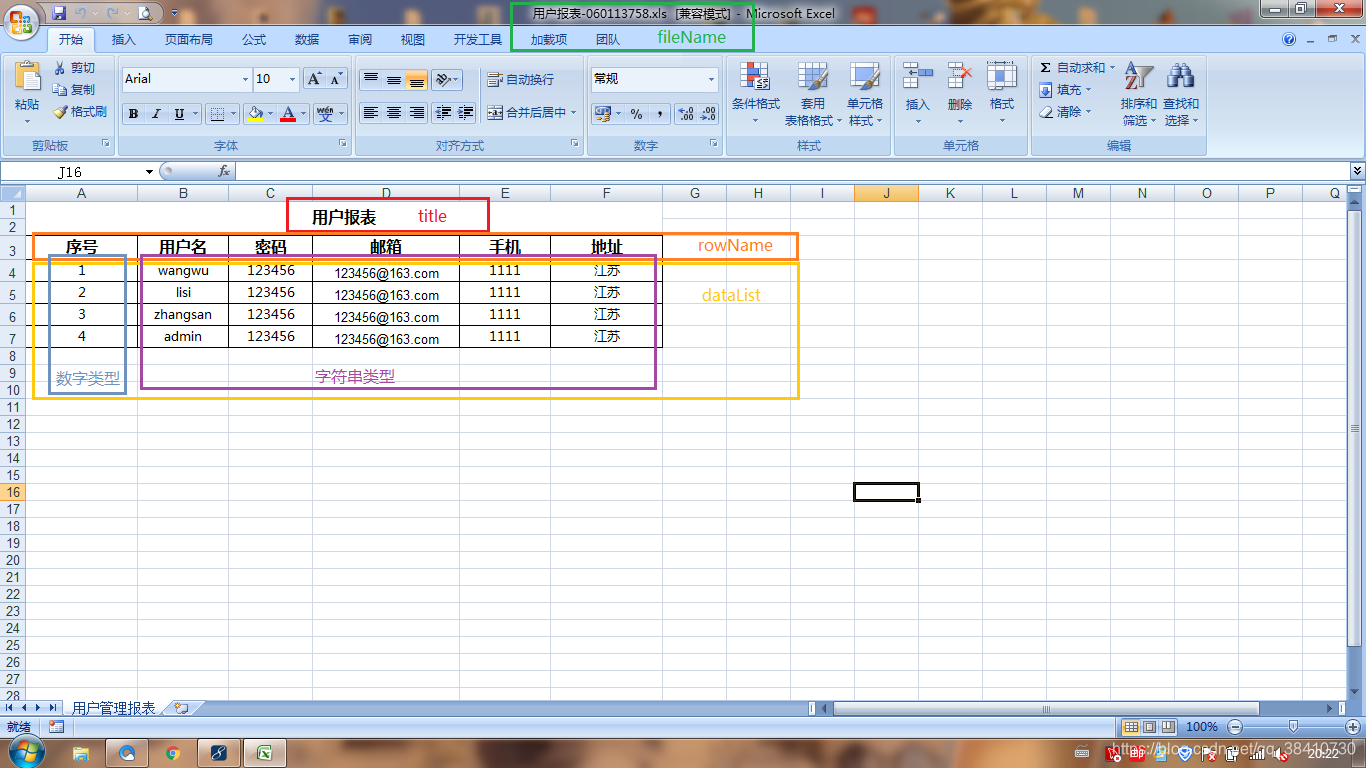Expand the font size dropdown
Screen dimensions: 1366x768
pyautogui.click(x=292, y=79)
